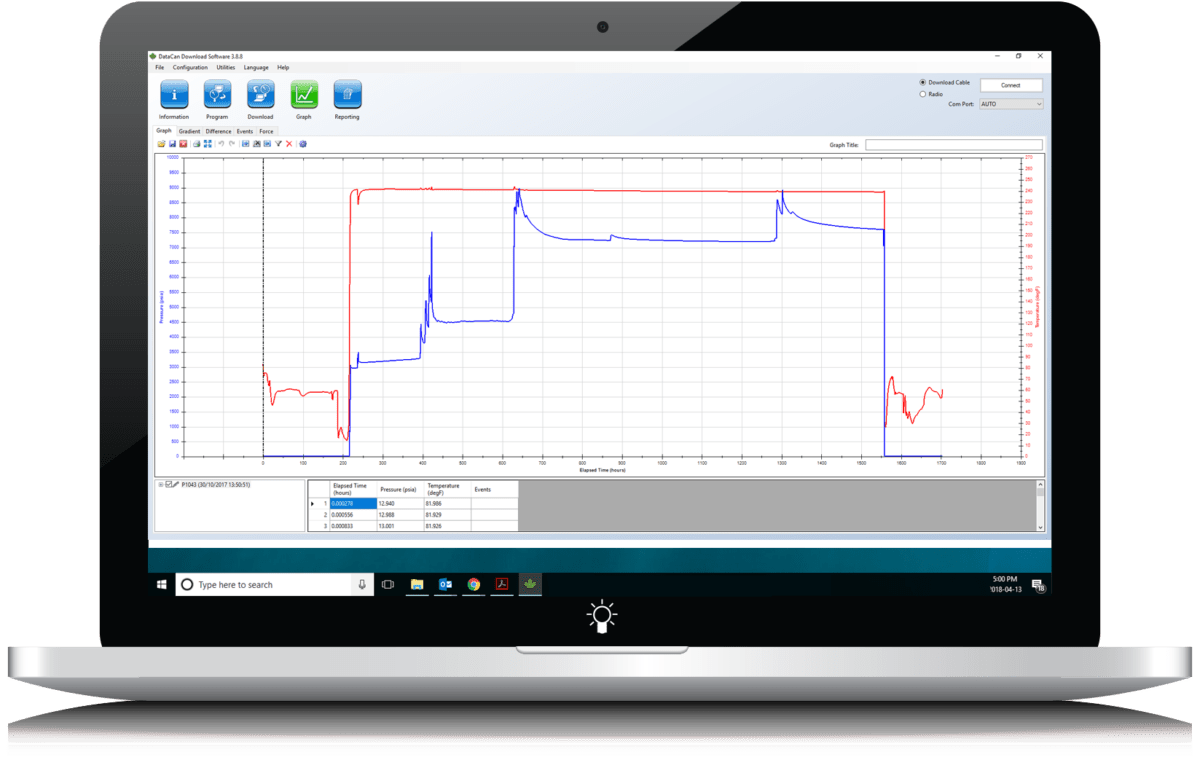Click the print icon in the graph toolbar

click(196, 144)
